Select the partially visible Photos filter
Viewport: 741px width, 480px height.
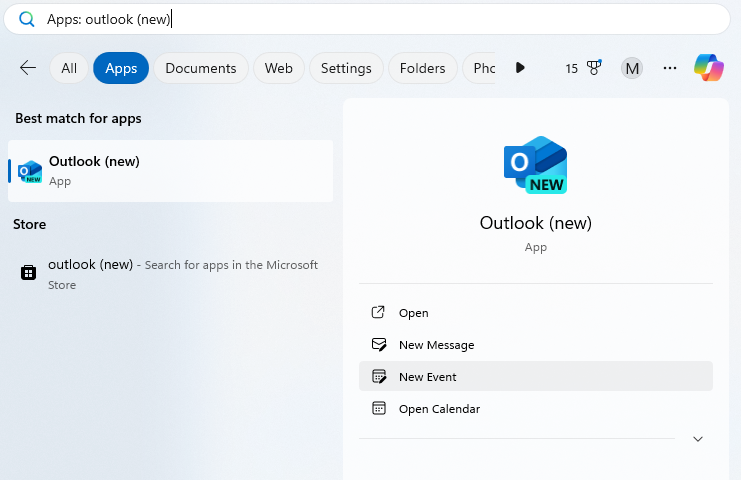(x=479, y=68)
